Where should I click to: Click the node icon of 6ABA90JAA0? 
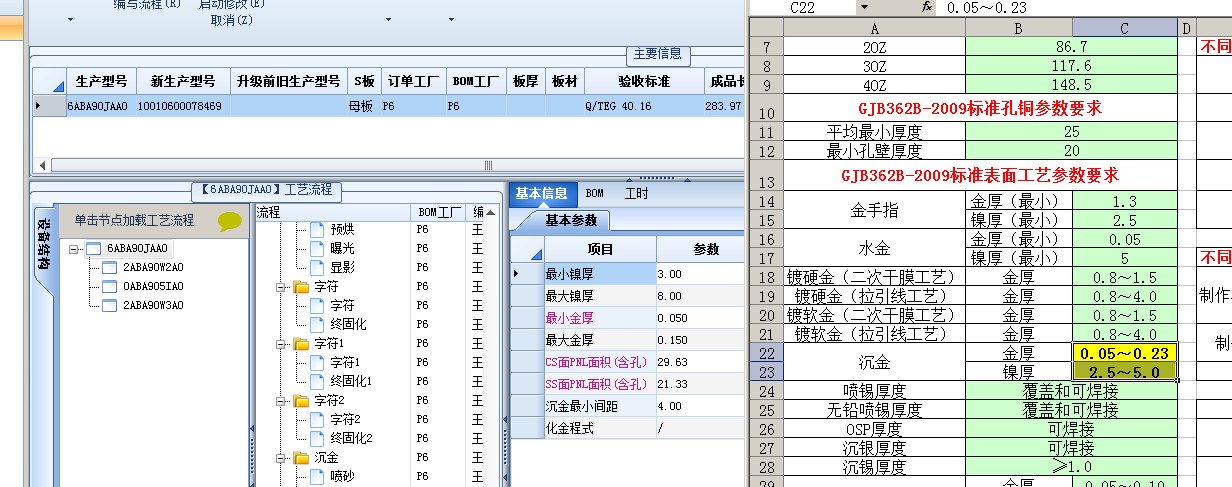click(x=93, y=248)
